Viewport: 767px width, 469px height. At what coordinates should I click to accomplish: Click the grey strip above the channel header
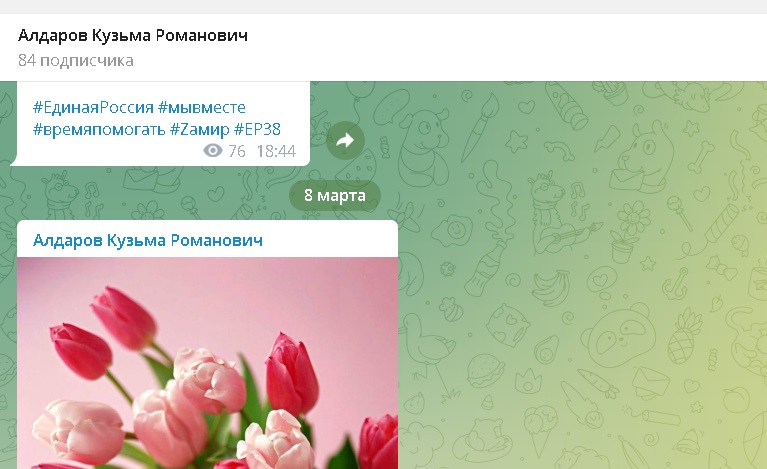point(383,6)
